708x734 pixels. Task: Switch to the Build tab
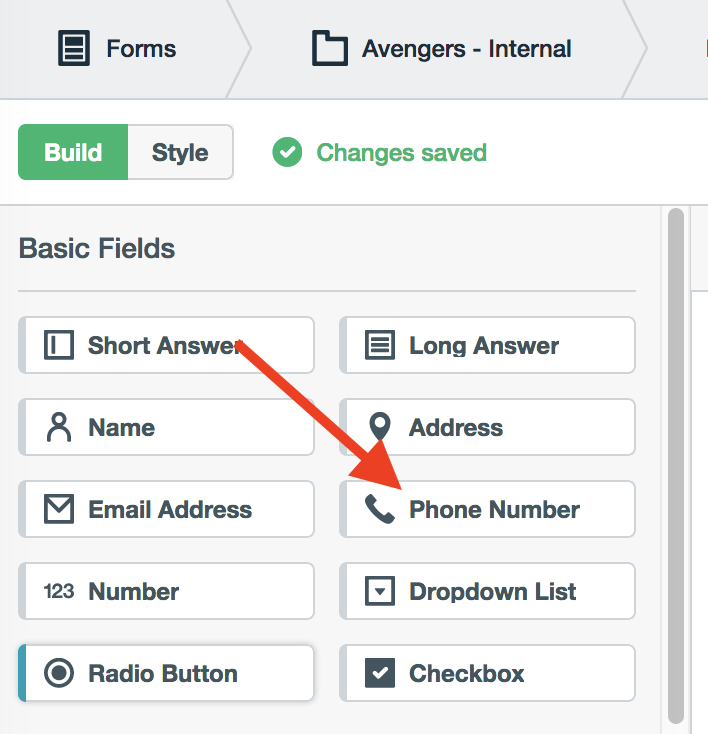pyautogui.click(x=73, y=153)
